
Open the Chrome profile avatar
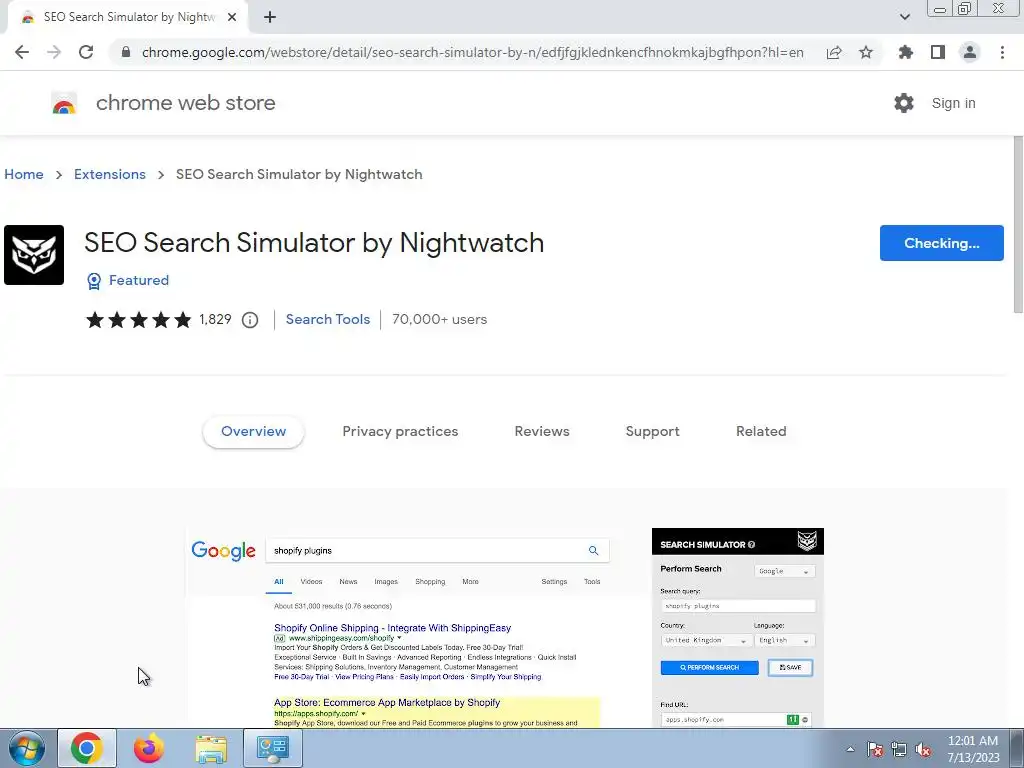(x=970, y=52)
